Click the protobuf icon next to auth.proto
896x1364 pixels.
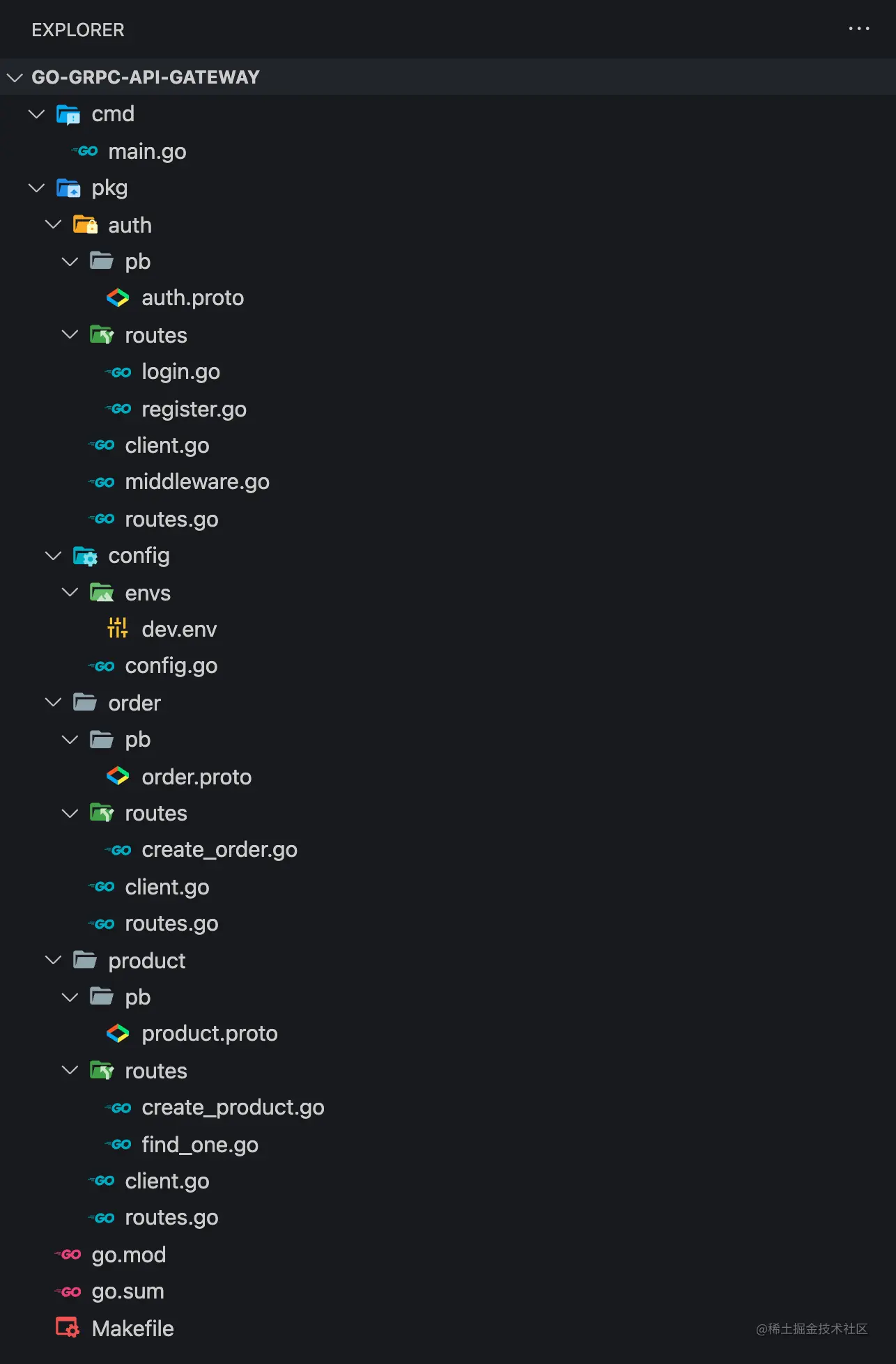pos(117,297)
